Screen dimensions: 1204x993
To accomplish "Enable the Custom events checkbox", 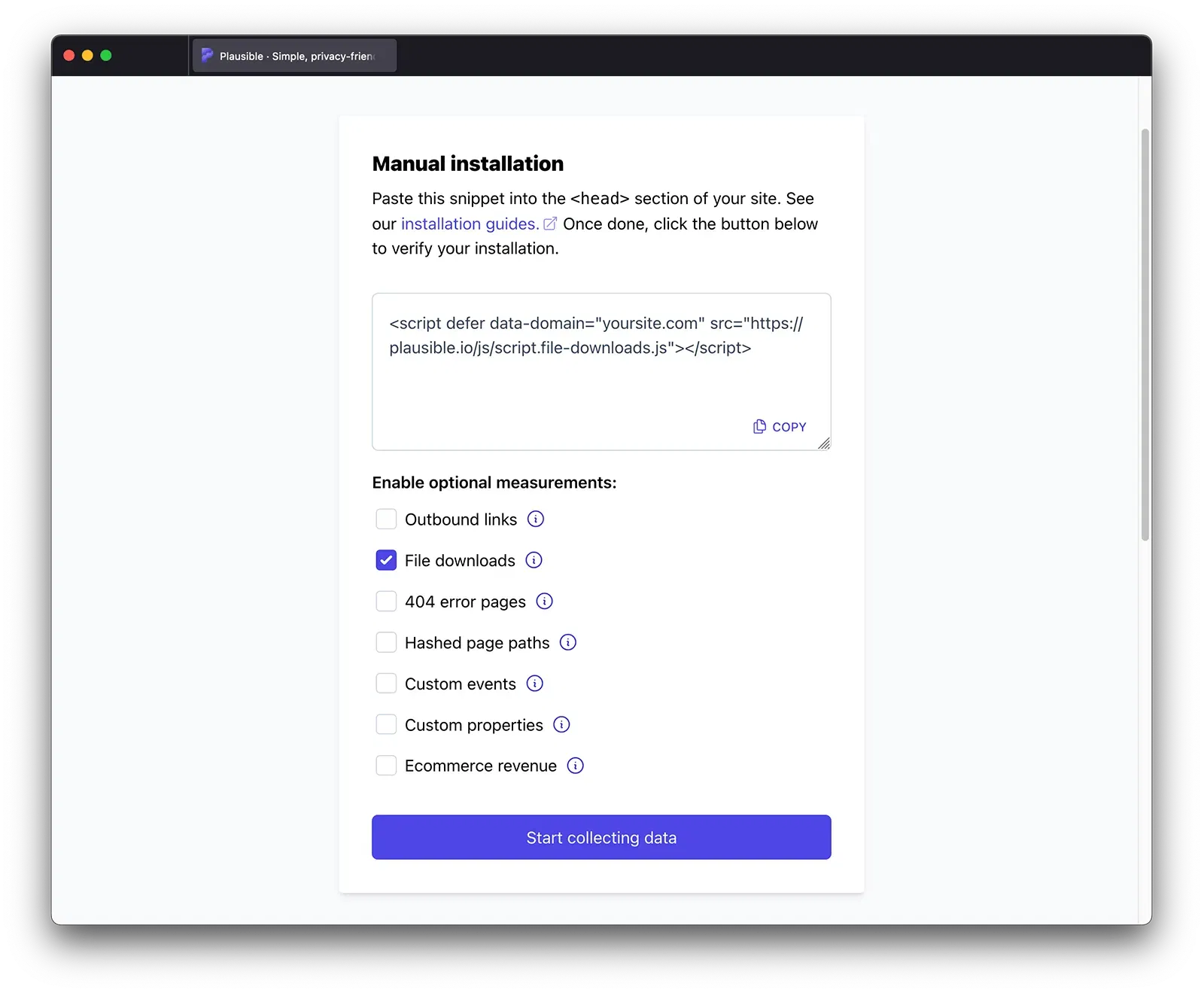I will (386, 683).
